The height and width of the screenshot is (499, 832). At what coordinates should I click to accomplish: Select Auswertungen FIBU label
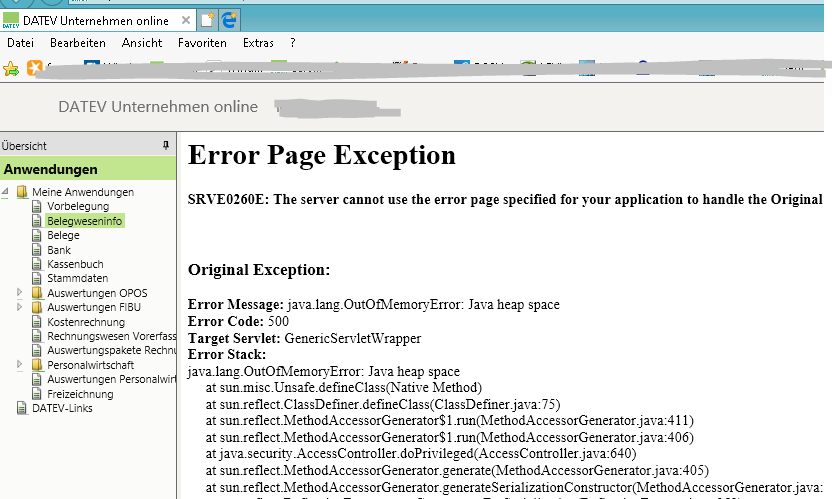pos(94,307)
